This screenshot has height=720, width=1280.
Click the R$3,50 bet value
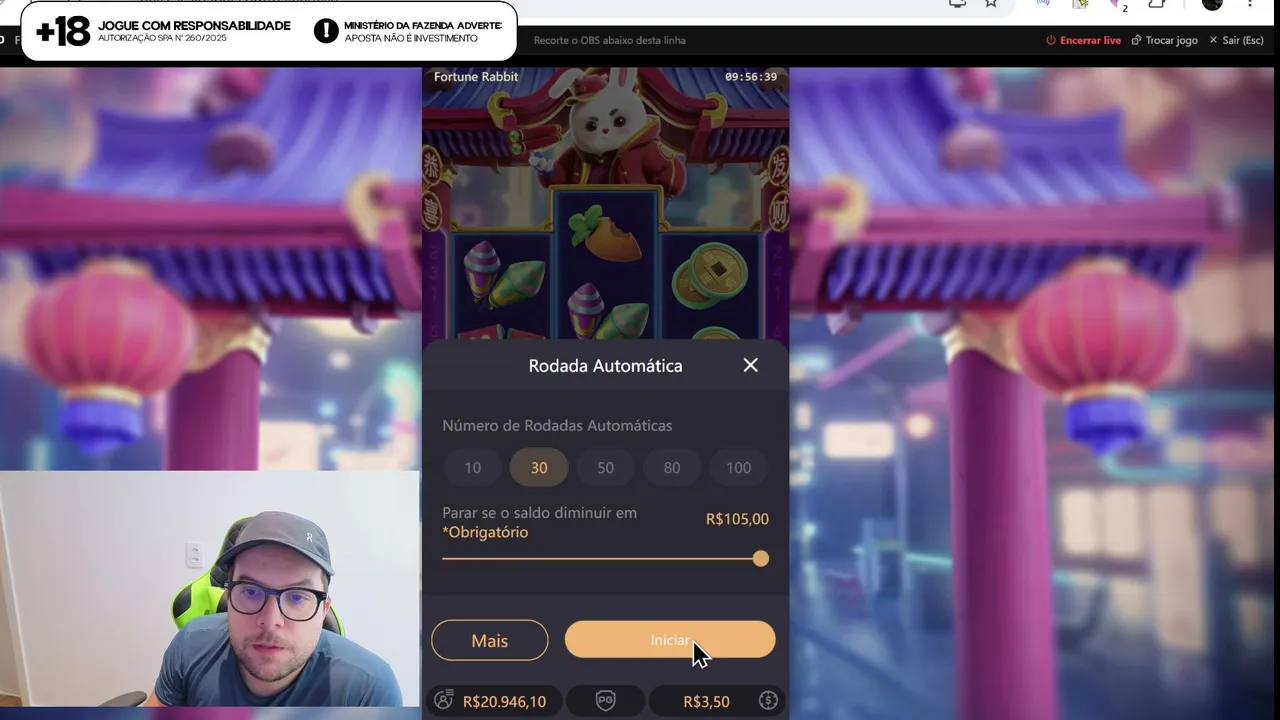click(x=706, y=702)
